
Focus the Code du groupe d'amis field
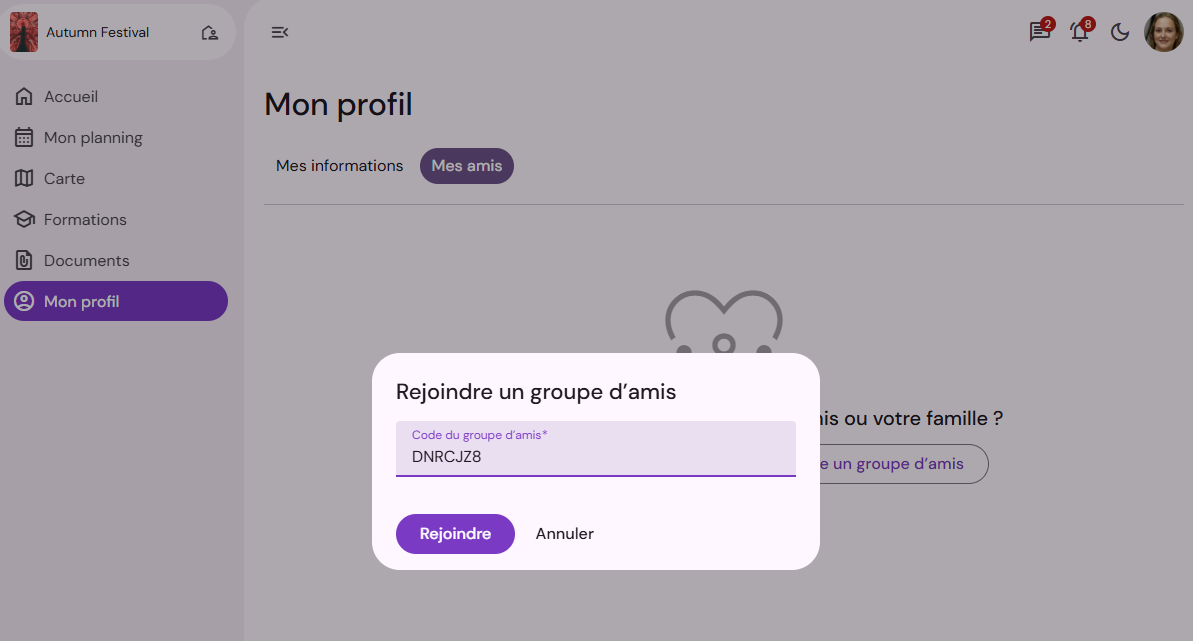tap(596, 449)
